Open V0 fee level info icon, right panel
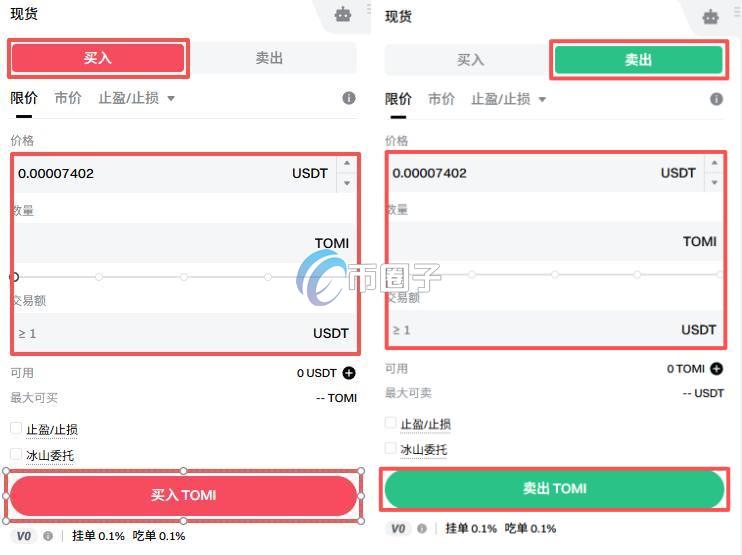 [x=422, y=529]
